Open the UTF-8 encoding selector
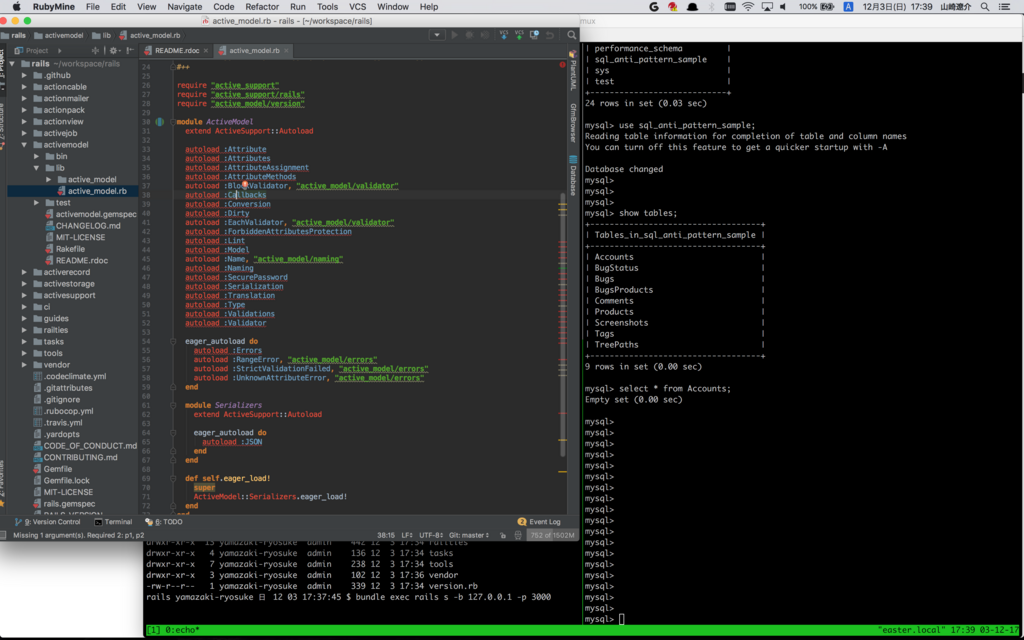This screenshot has width=1024, height=640. [x=432, y=536]
